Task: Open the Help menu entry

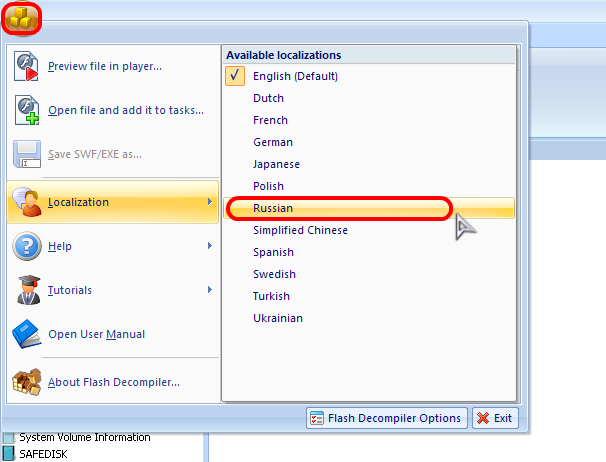Action: click(113, 246)
